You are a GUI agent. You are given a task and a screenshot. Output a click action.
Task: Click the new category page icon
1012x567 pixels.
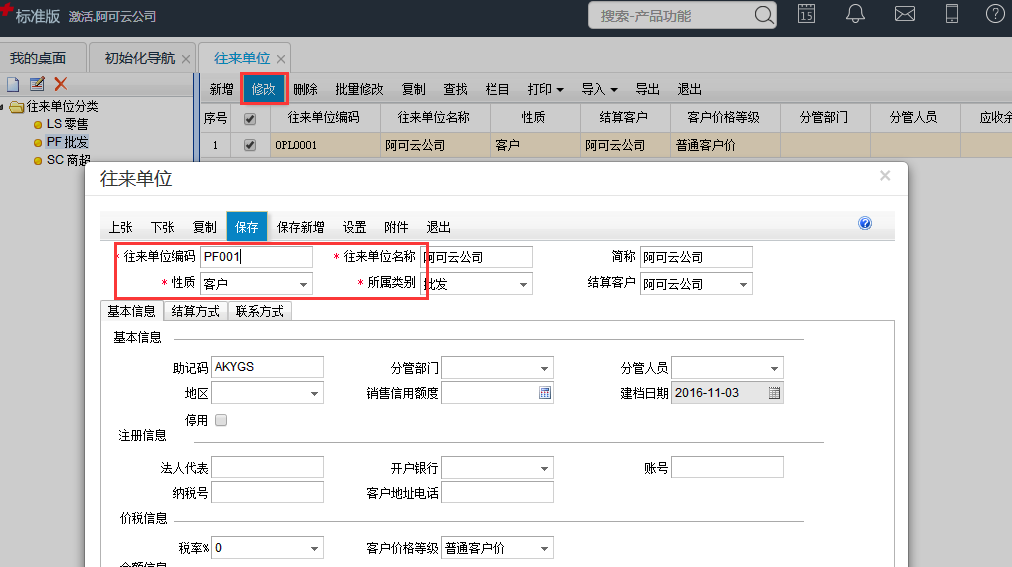tap(13, 84)
